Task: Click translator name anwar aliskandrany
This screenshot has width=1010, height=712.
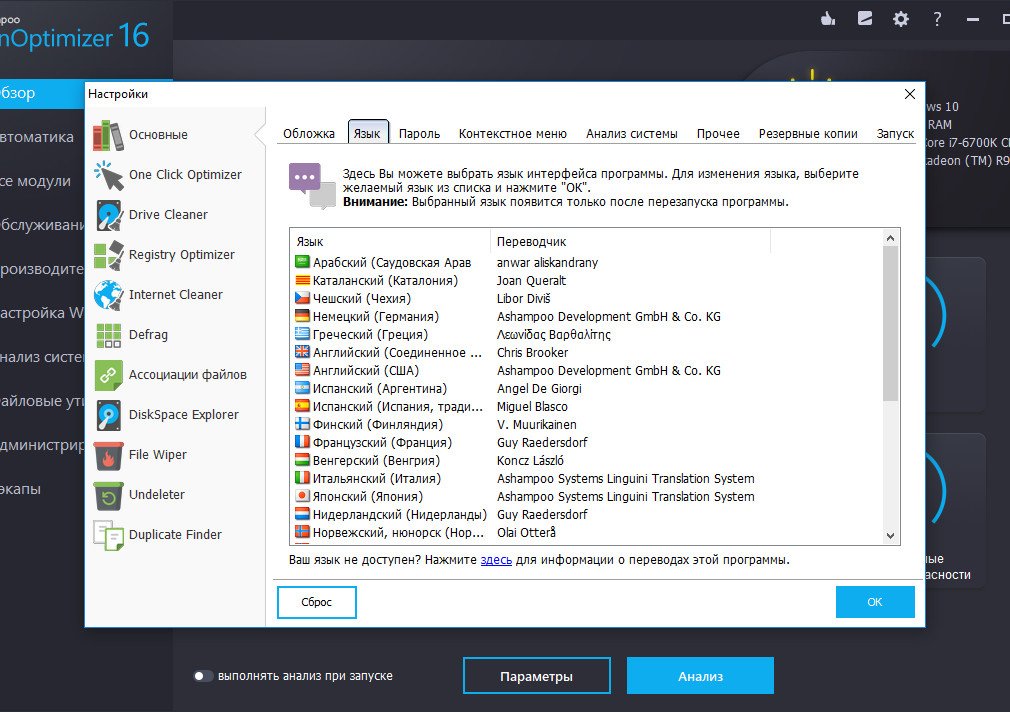Action: tap(548, 262)
